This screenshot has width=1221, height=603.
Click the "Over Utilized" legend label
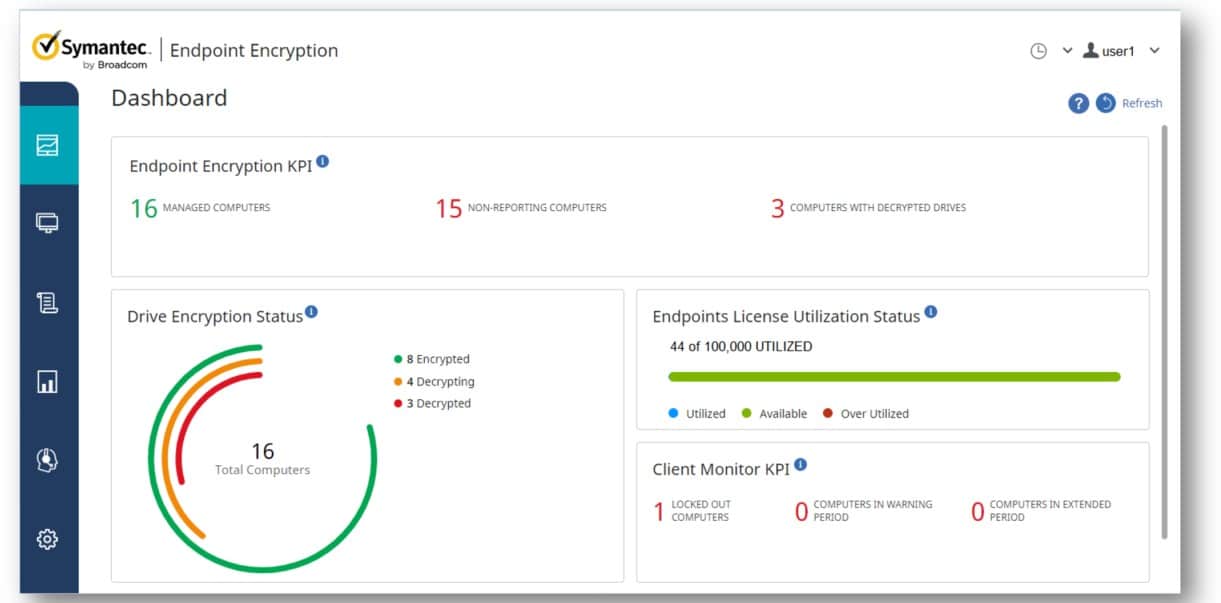[x=875, y=413]
